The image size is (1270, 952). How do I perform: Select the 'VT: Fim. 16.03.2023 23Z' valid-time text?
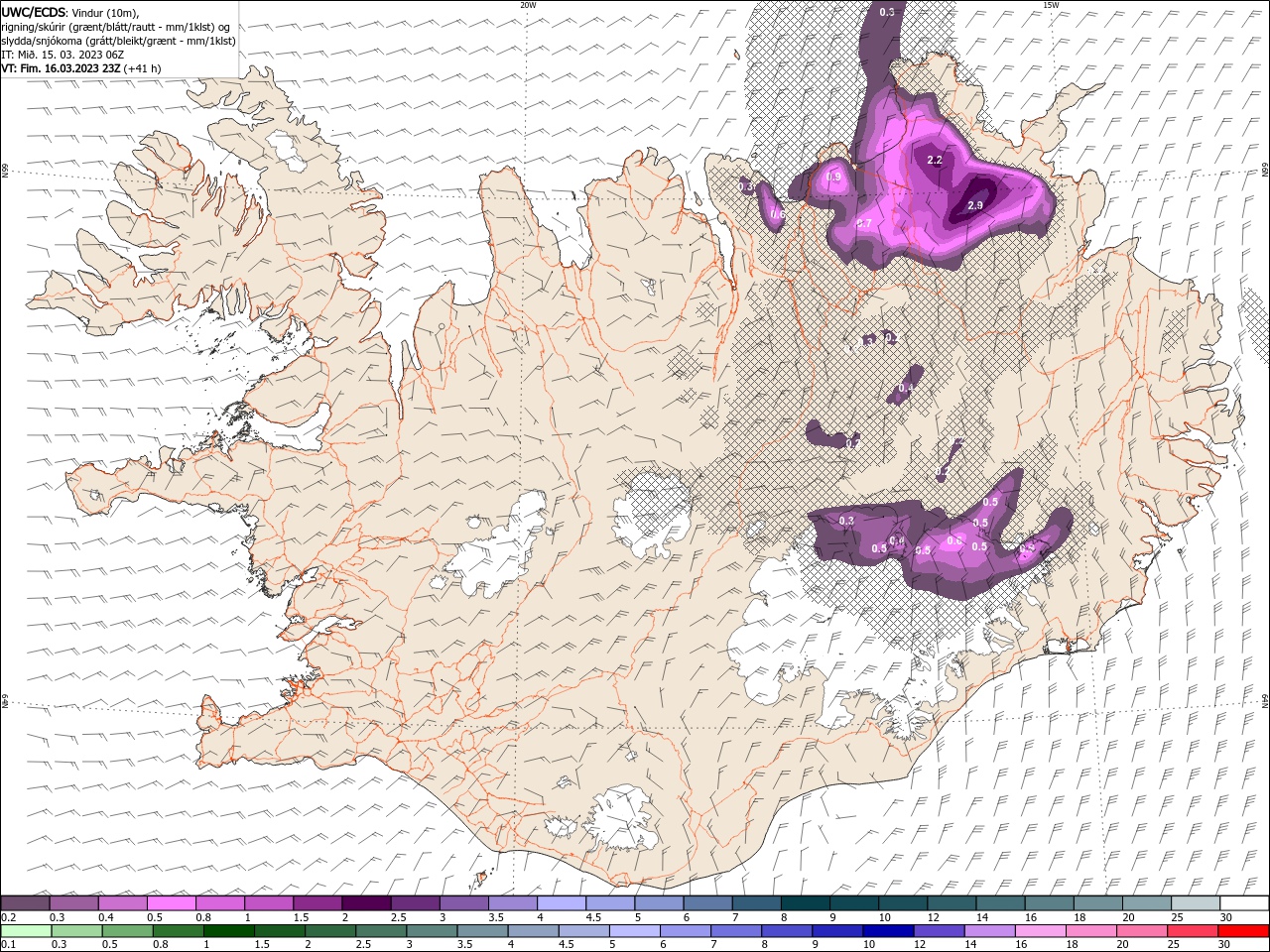[x=62, y=68]
